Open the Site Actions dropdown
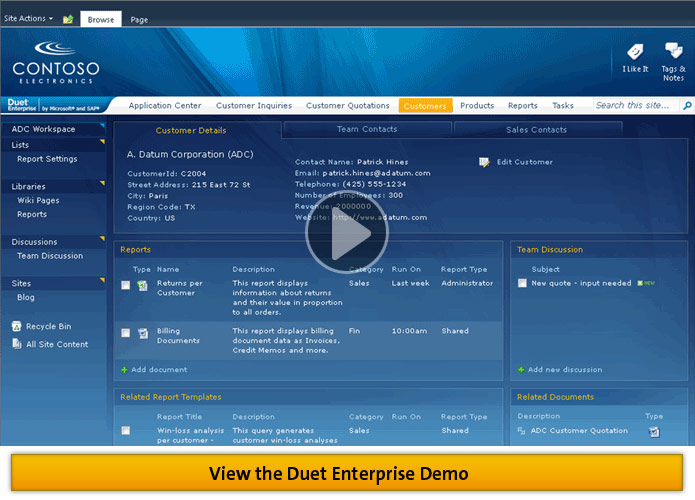This screenshot has height=500, width=695. (28, 19)
